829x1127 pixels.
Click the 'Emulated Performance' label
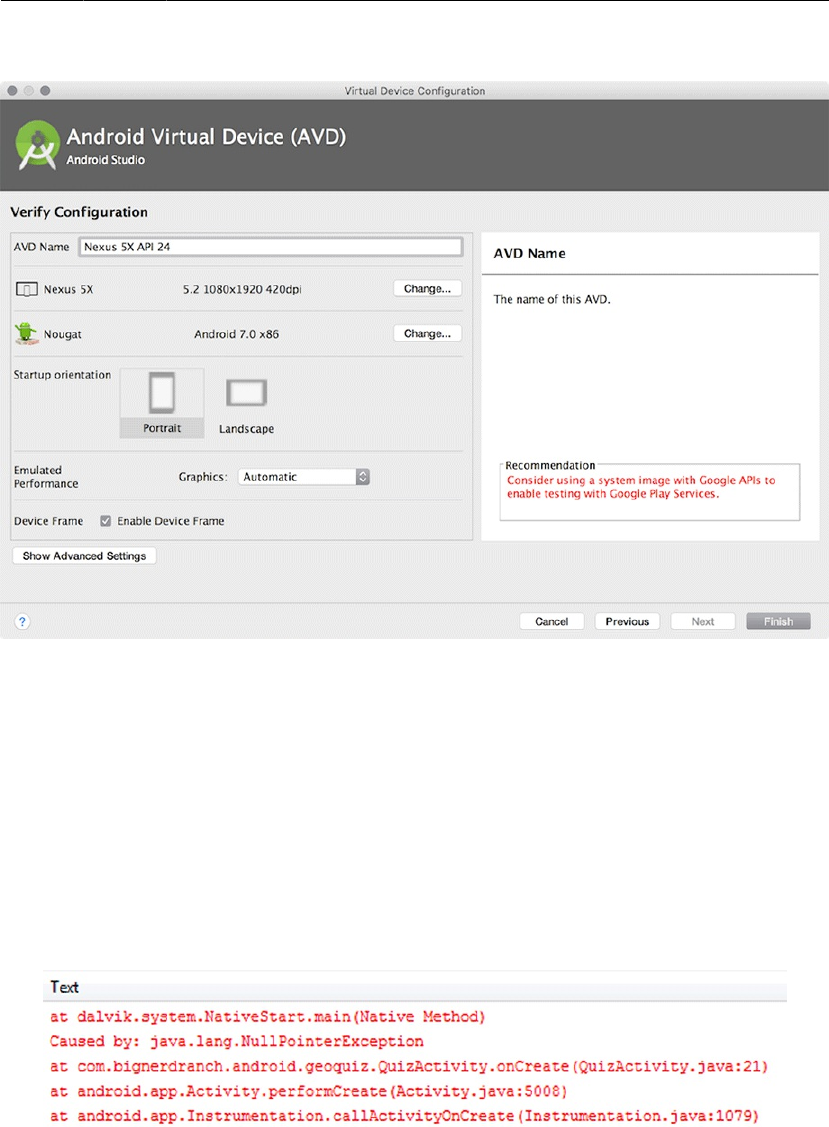point(46,477)
